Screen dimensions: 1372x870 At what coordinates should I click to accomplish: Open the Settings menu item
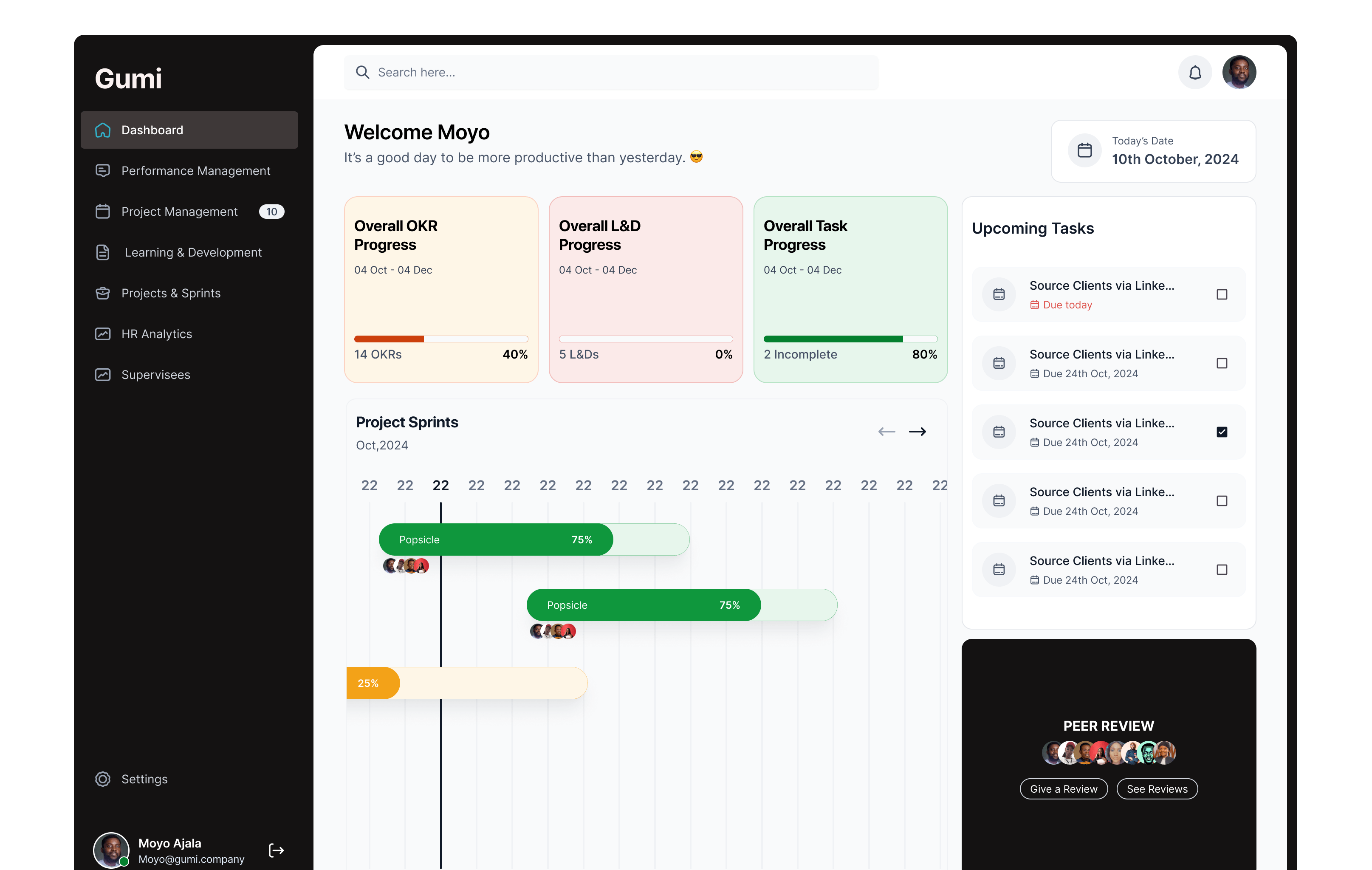[144, 779]
